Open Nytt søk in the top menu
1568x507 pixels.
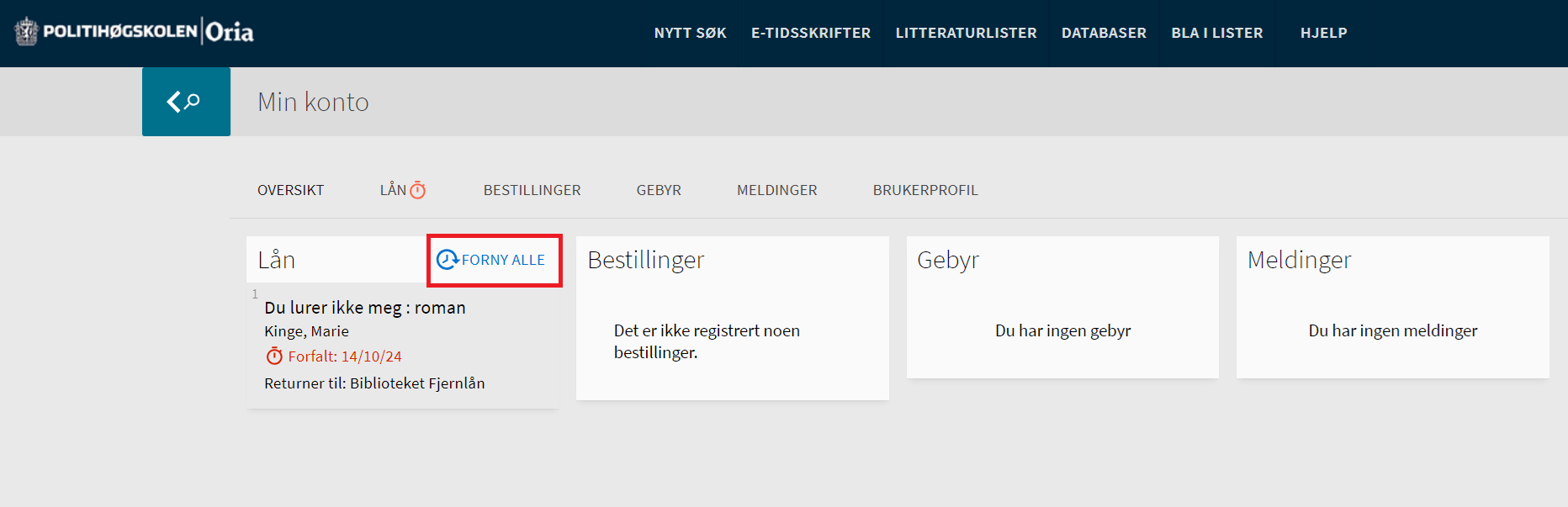691,33
